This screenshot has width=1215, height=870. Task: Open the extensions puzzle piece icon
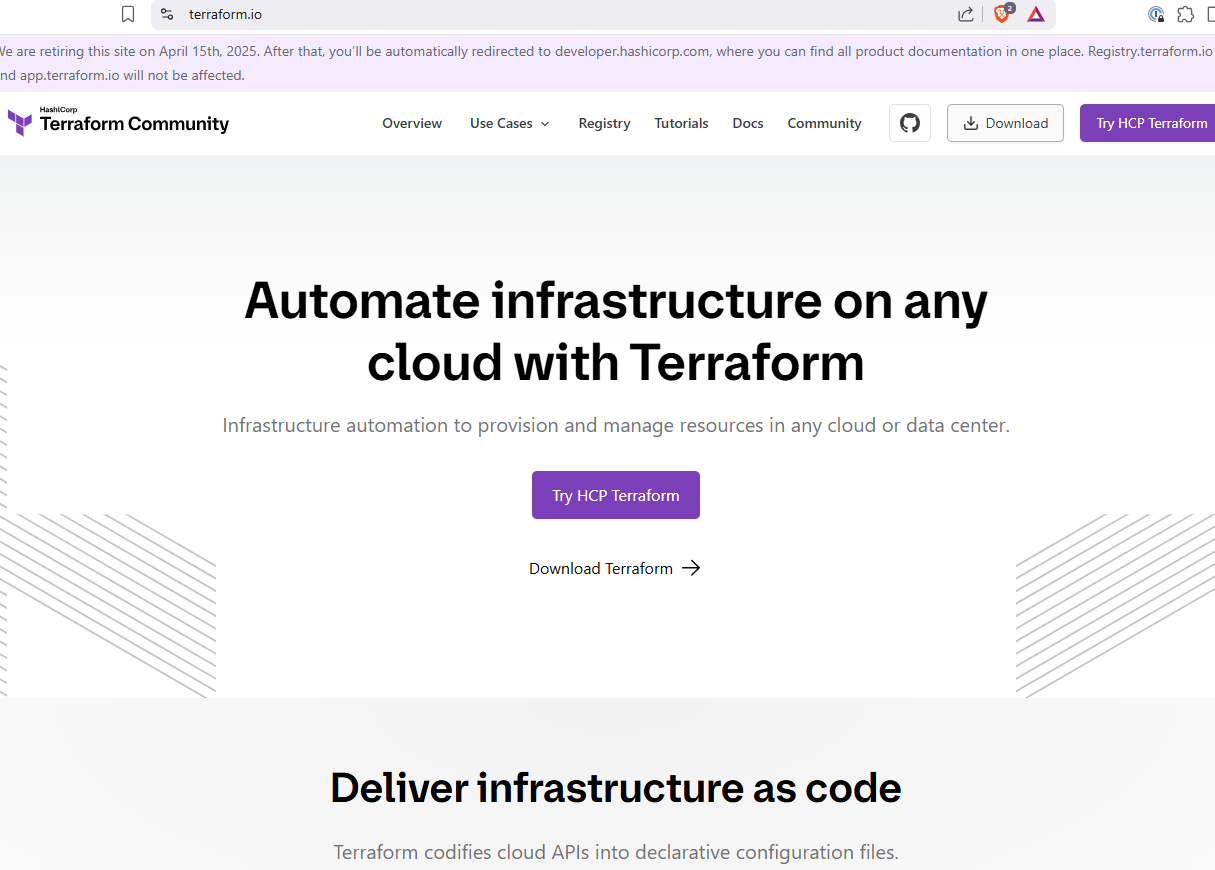[x=1186, y=14]
